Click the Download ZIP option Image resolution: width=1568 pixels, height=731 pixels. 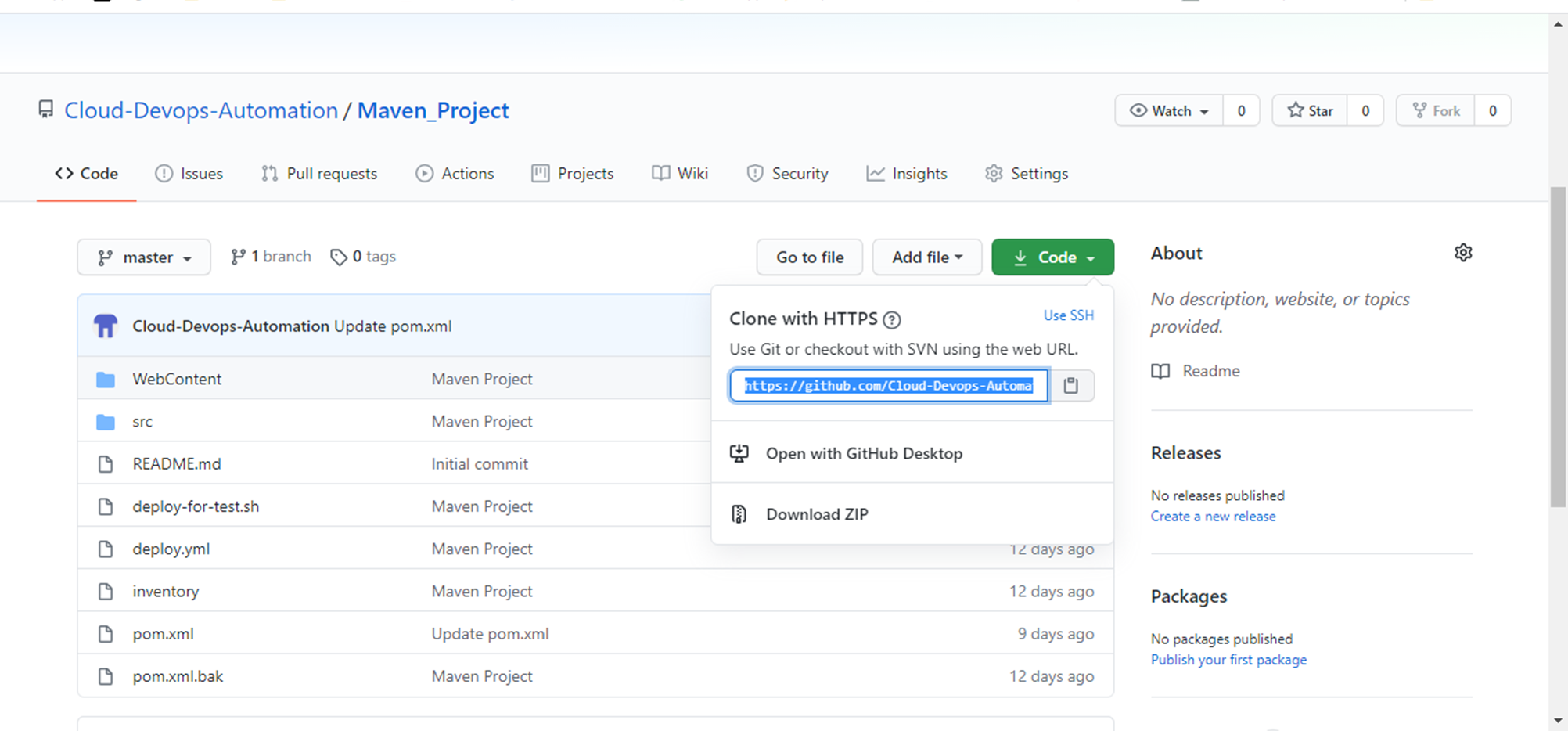click(x=817, y=513)
